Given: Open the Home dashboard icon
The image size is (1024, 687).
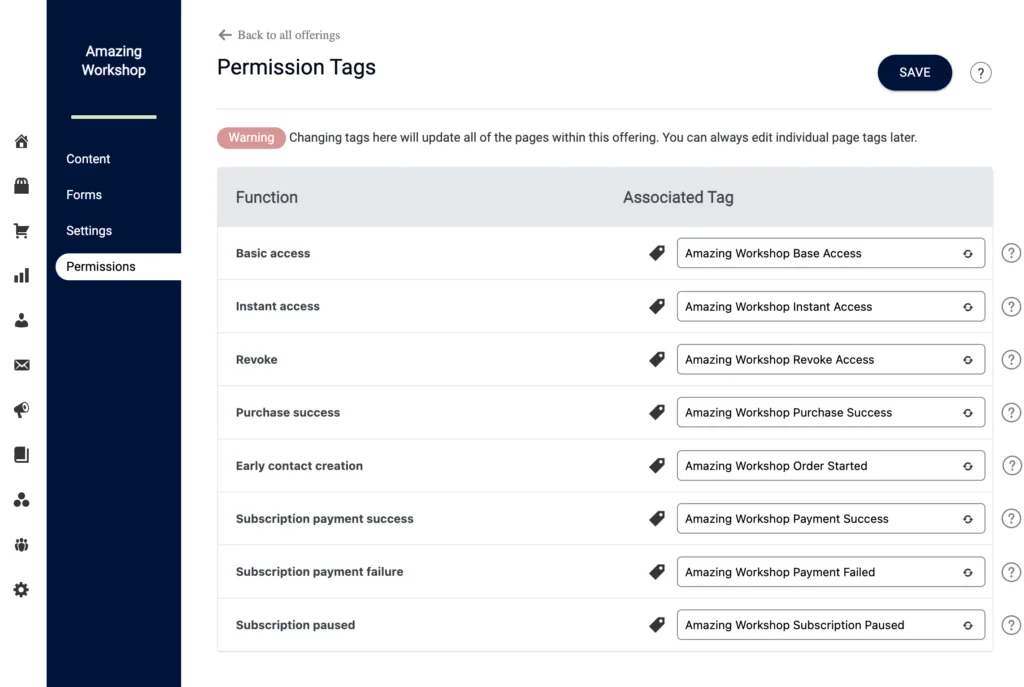Looking at the screenshot, I should pos(21,141).
